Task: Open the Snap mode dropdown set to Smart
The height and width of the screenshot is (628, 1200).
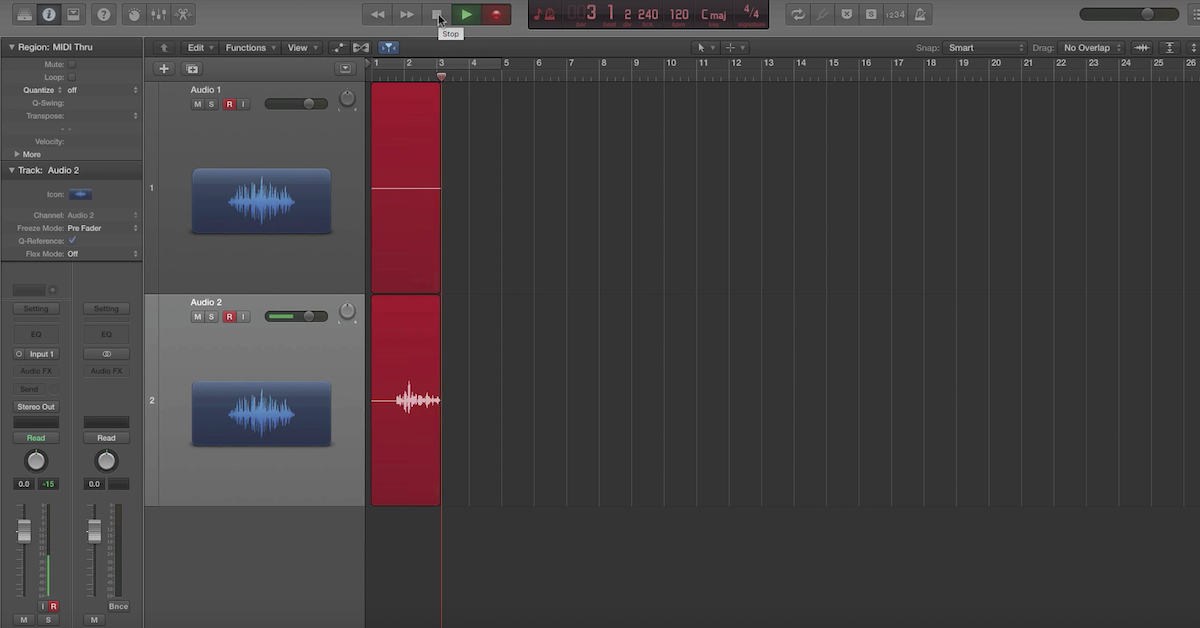Action: (985, 47)
